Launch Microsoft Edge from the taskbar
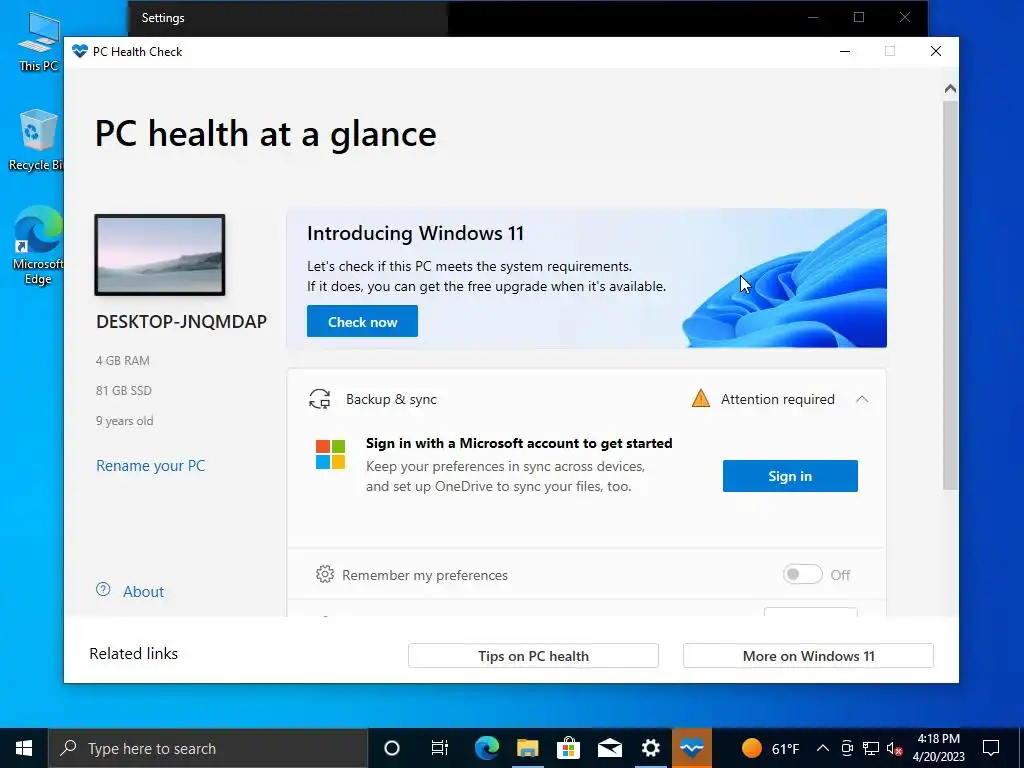This screenshot has height=768, width=1024. (x=487, y=748)
